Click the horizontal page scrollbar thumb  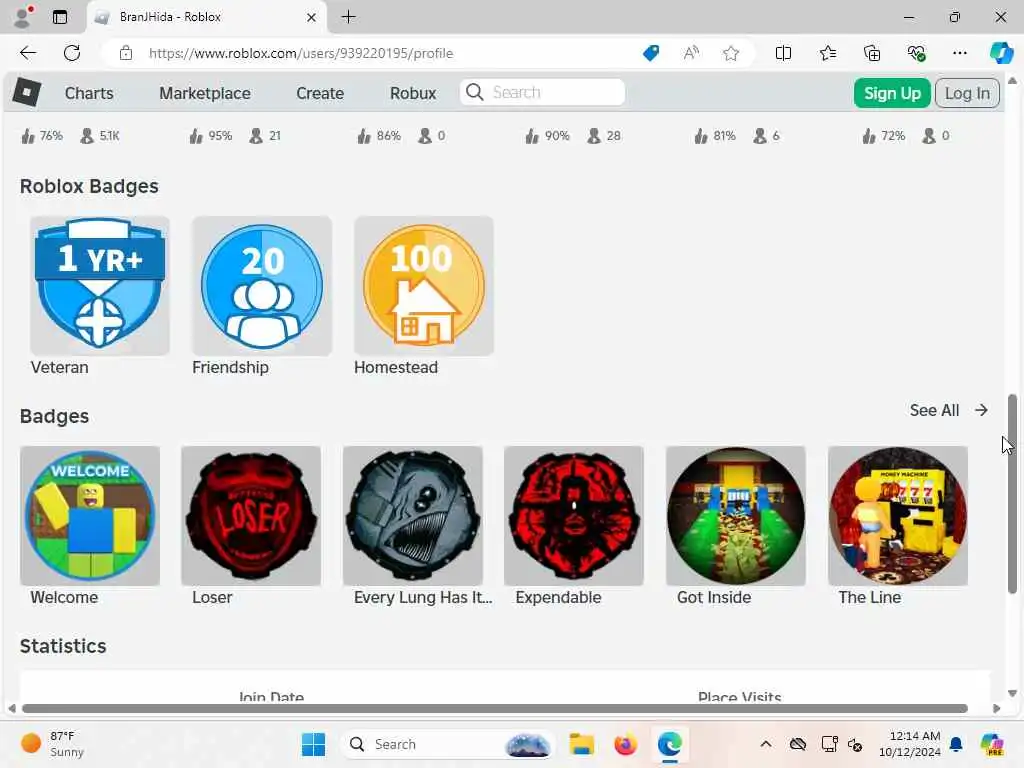494,709
